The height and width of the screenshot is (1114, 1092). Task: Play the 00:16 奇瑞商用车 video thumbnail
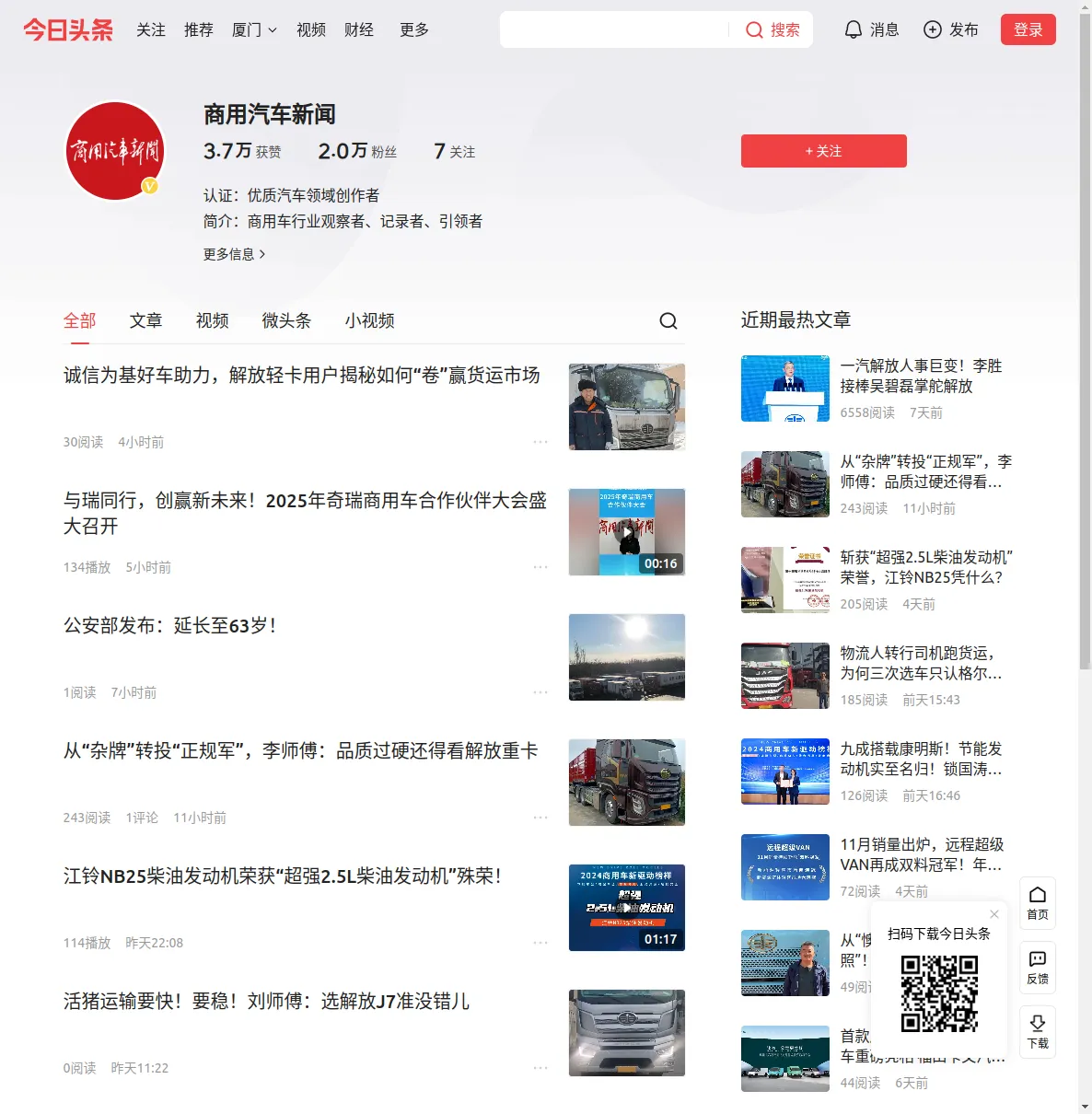tap(627, 532)
